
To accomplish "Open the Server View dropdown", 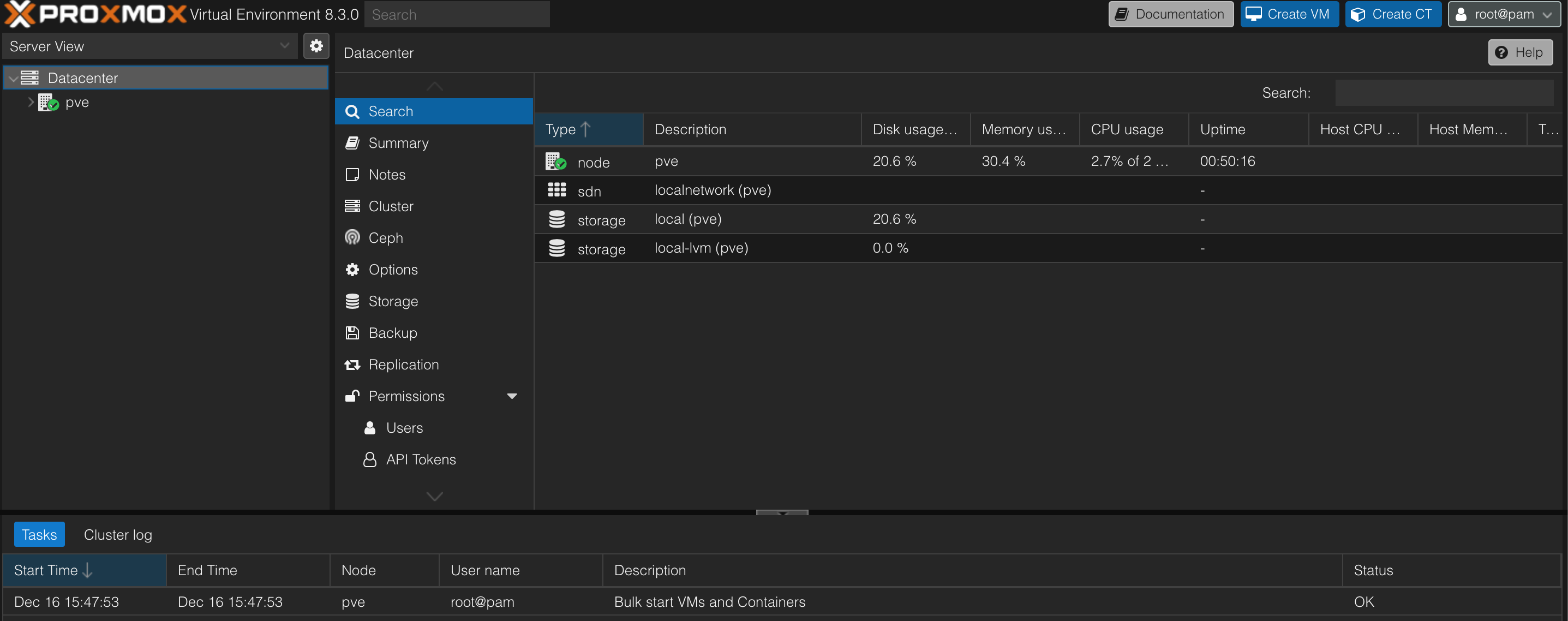I will pyautogui.click(x=149, y=46).
